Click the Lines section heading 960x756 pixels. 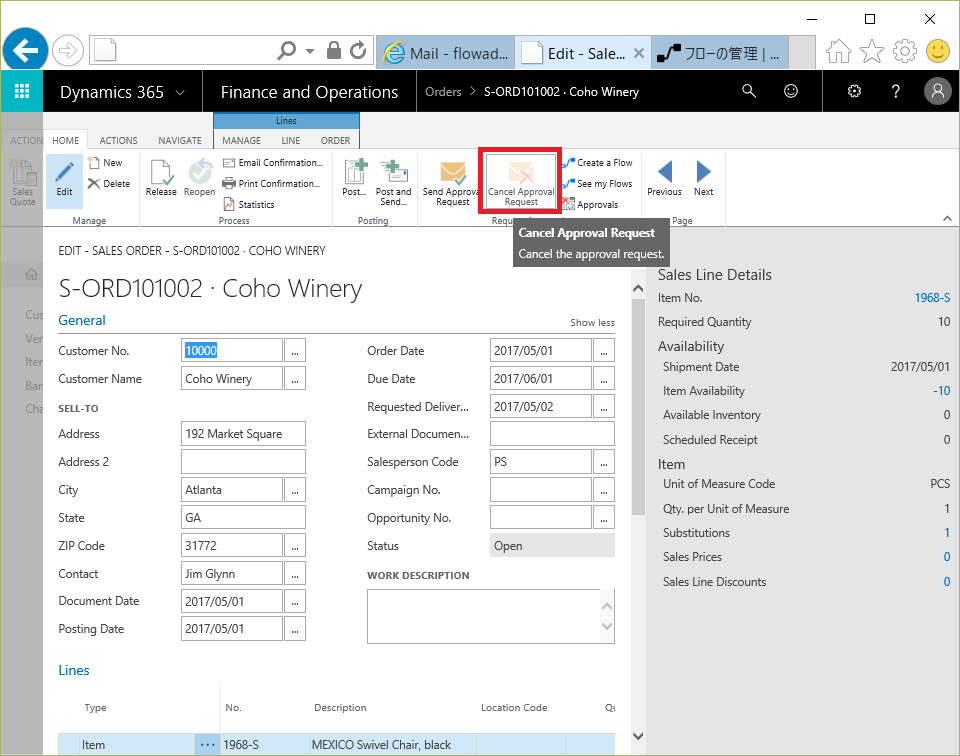(73, 670)
